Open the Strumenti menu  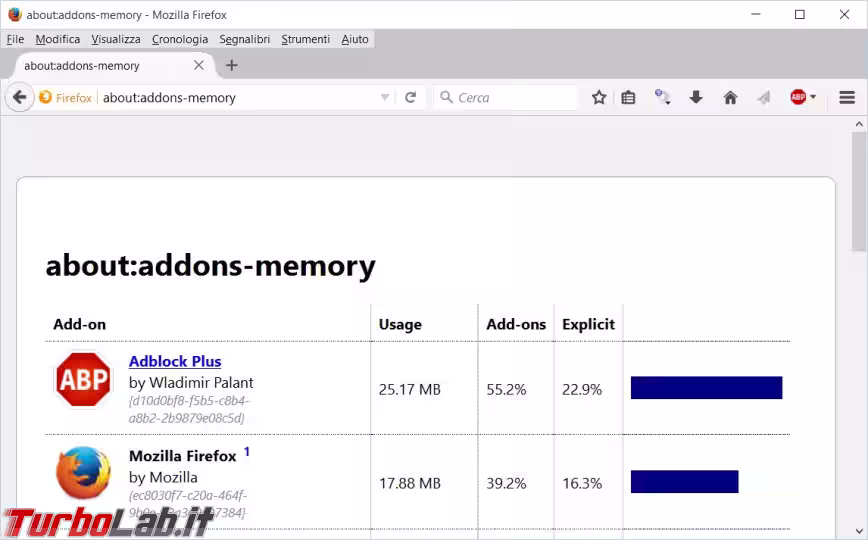(306, 39)
